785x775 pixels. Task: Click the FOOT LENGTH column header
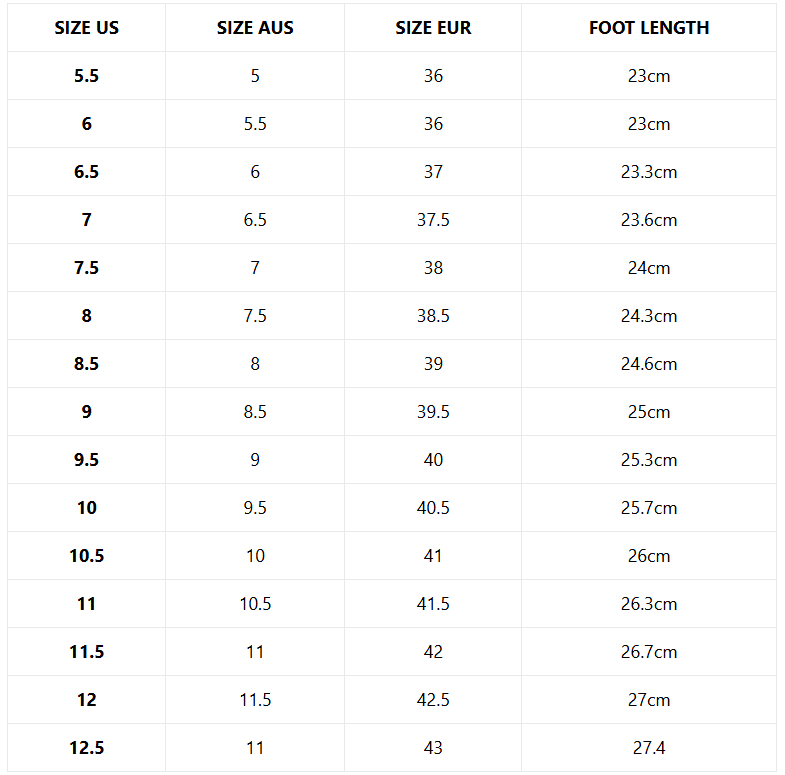pyautogui.click(x=649, y=28)
